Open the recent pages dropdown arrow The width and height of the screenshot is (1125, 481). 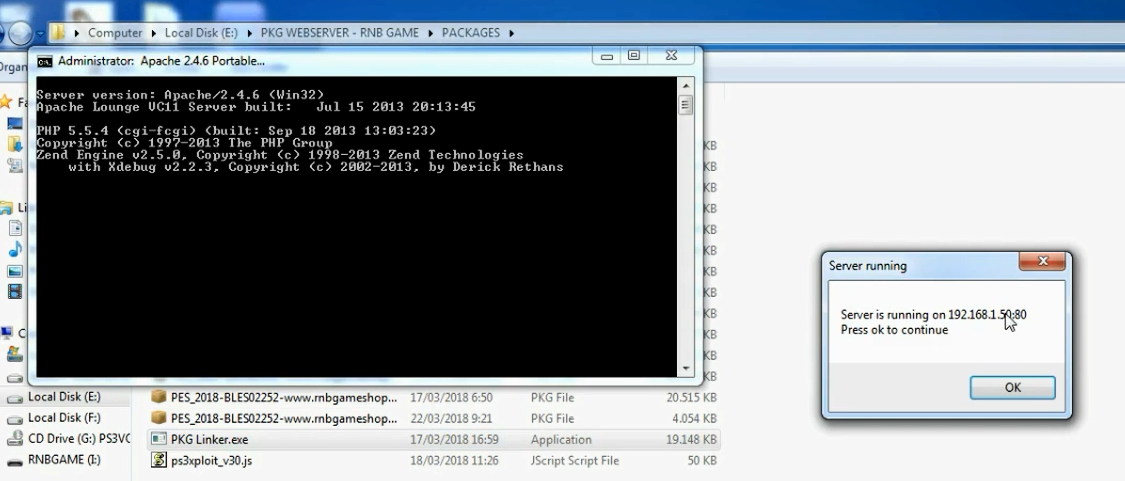pos(39,33)
